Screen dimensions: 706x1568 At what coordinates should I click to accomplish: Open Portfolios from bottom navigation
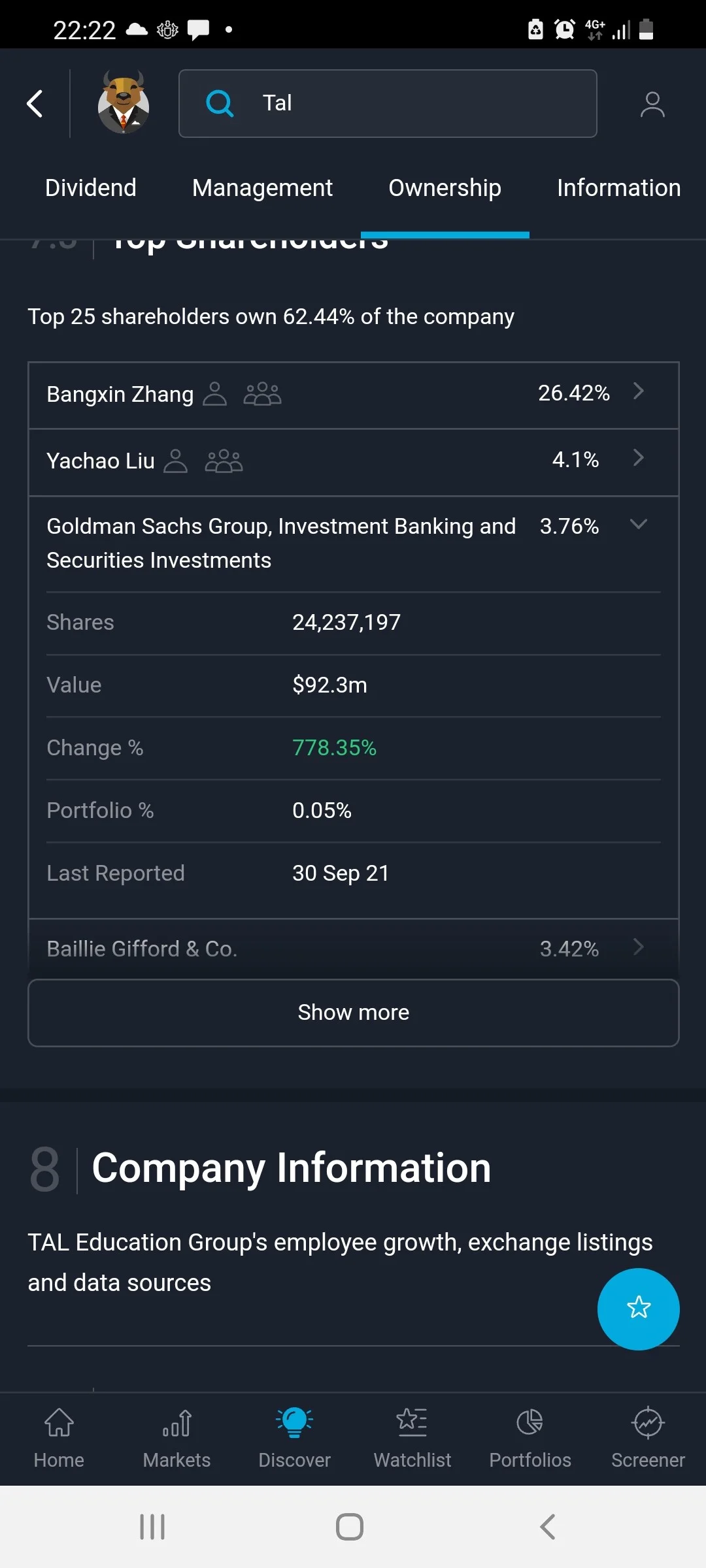coord(530,1438)
